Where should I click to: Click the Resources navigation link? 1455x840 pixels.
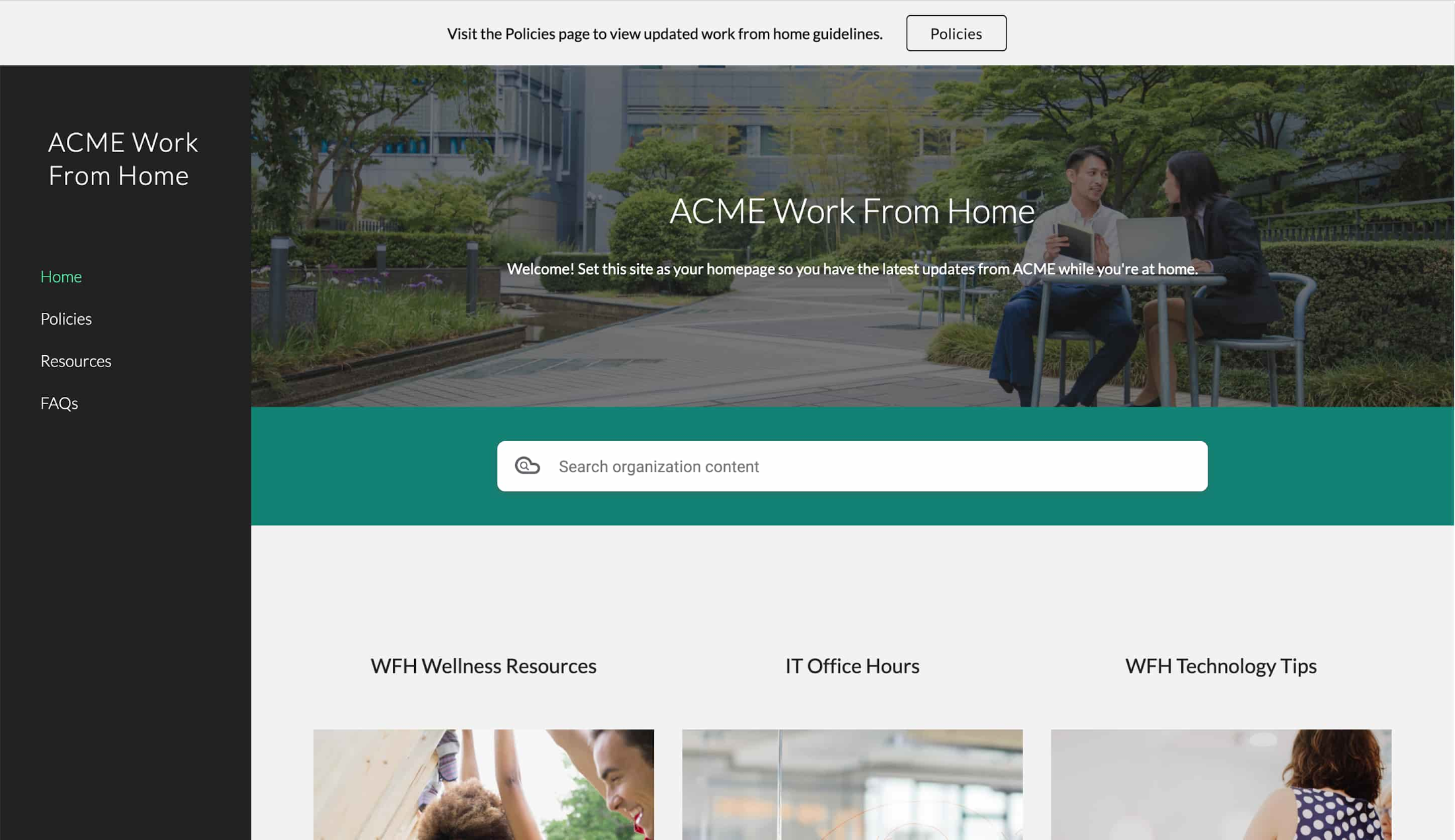click(75, 361)
